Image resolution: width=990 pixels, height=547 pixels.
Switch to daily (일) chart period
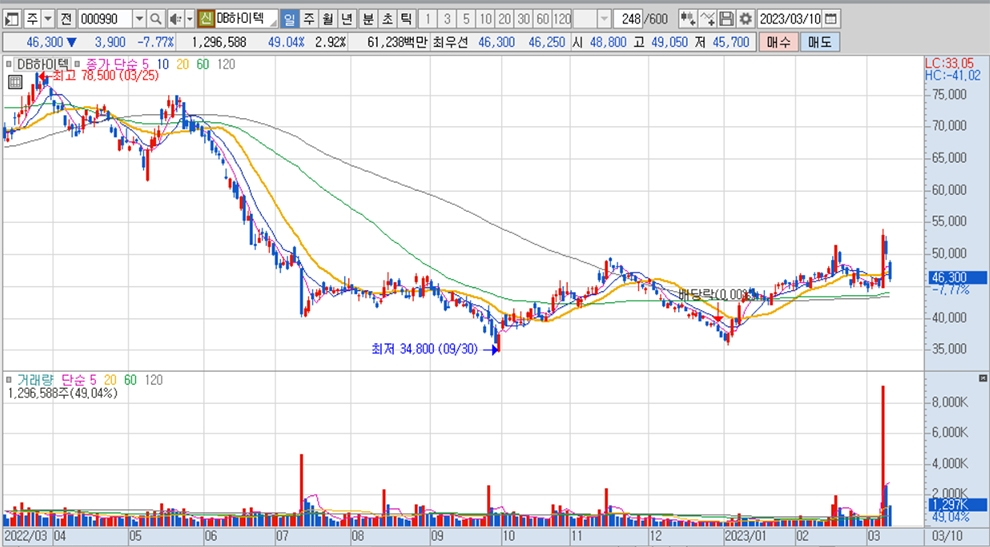[x=288, y=19]
